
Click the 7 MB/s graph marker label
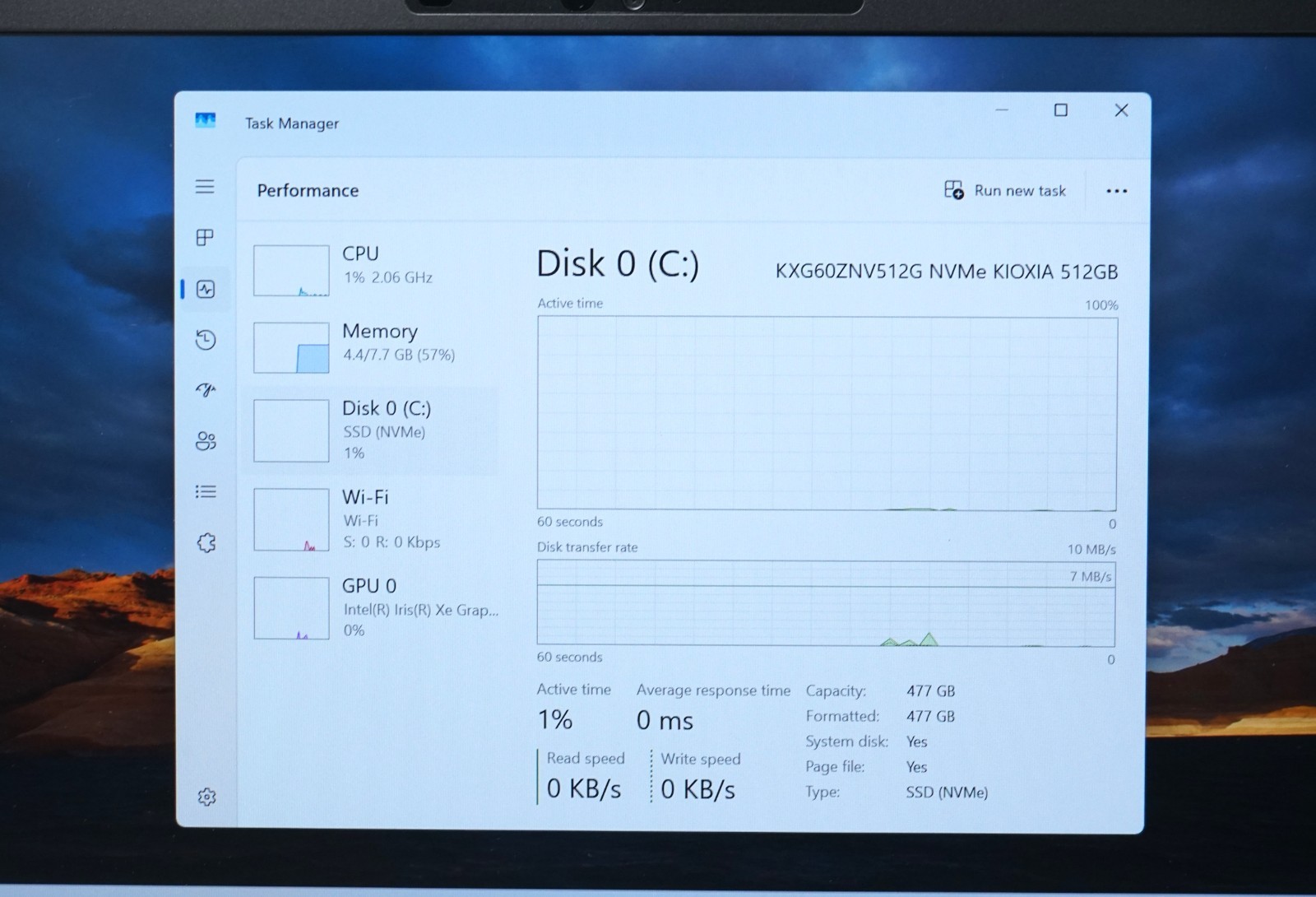(1091, 576)
